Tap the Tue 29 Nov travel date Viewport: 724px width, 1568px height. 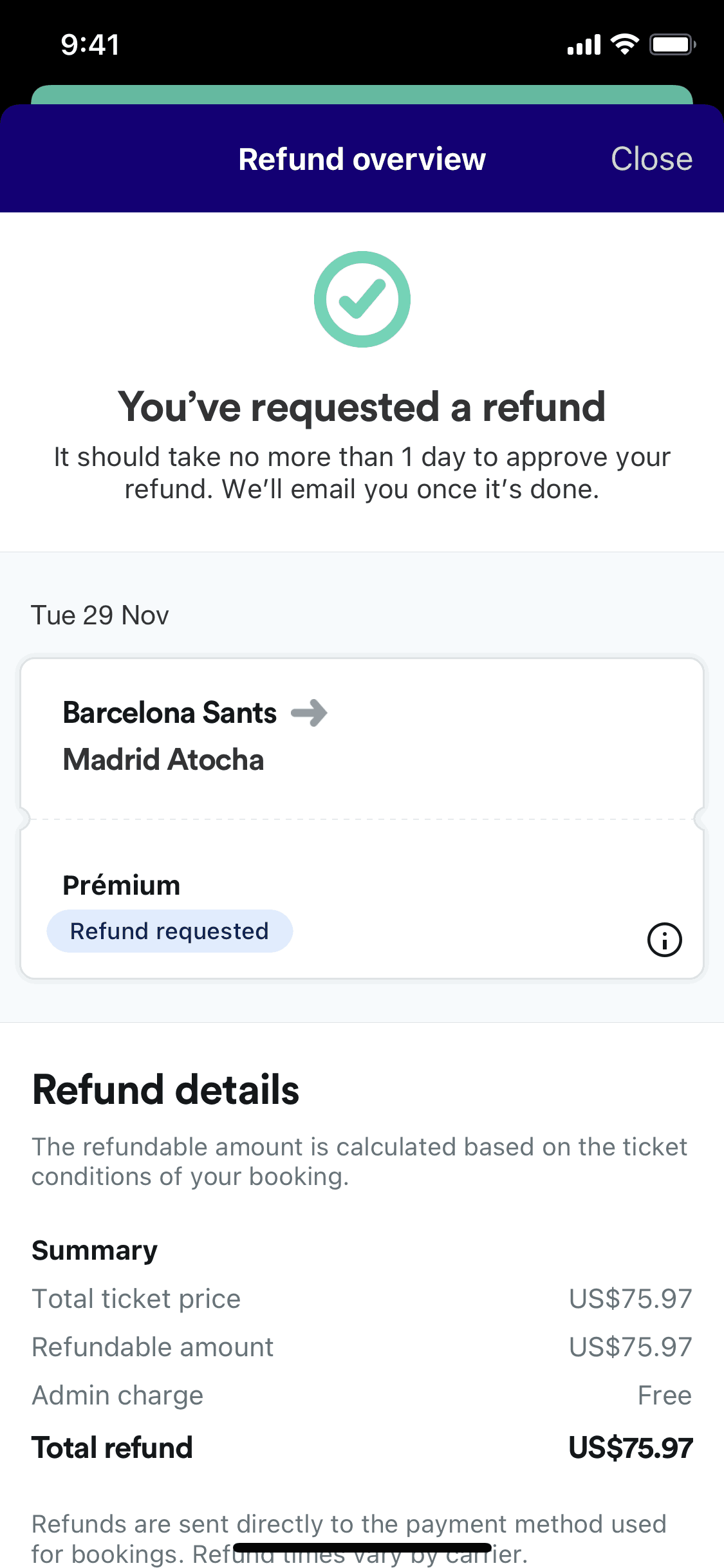tap(100, 615)
